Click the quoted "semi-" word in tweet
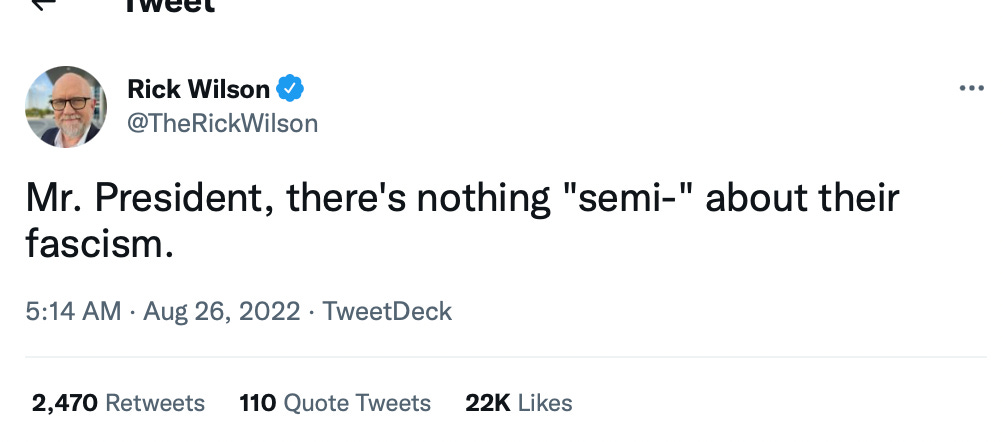 point(628,198)
